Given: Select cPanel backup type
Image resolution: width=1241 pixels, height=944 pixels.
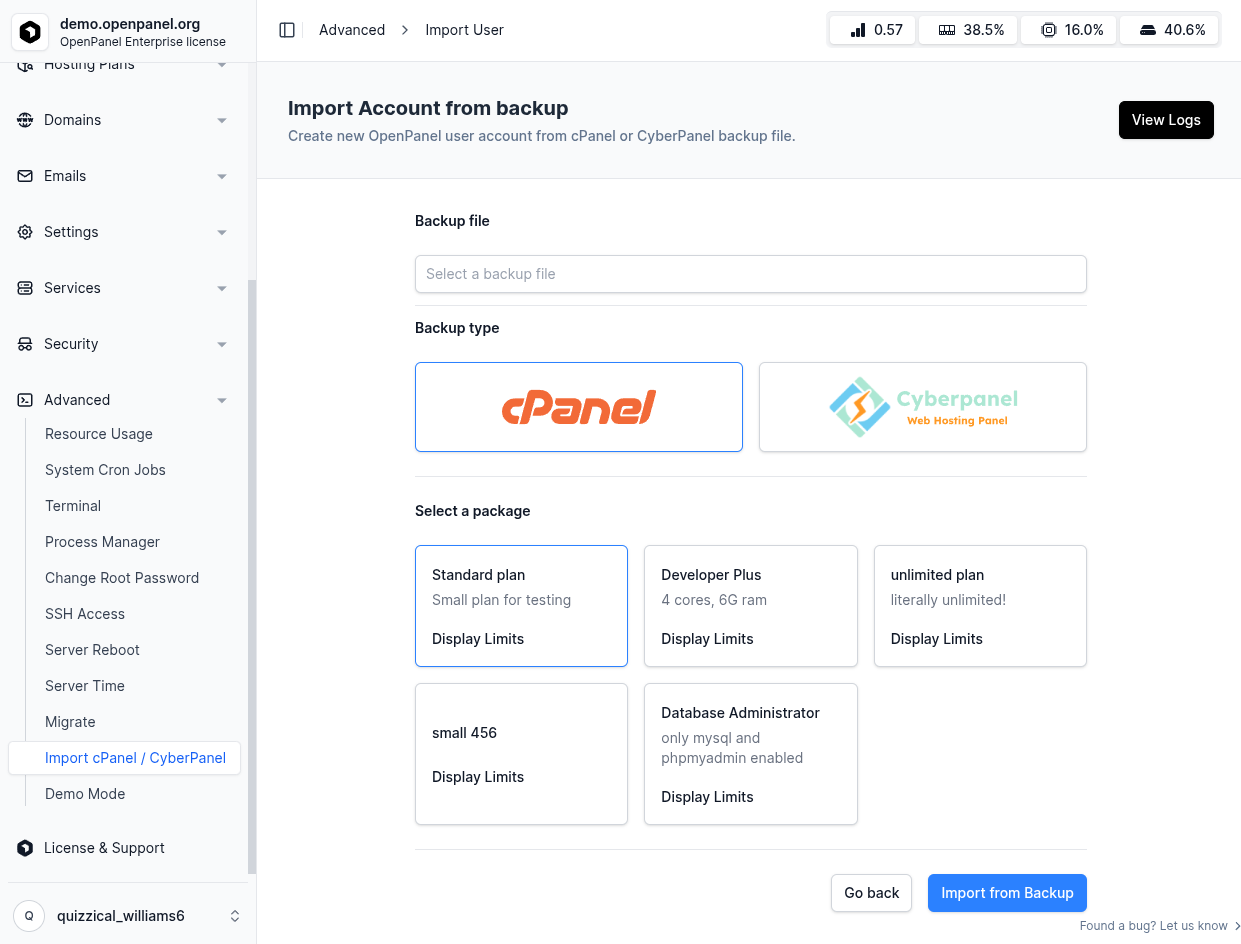Looking at the screenshot, I should tap(579, 407).
